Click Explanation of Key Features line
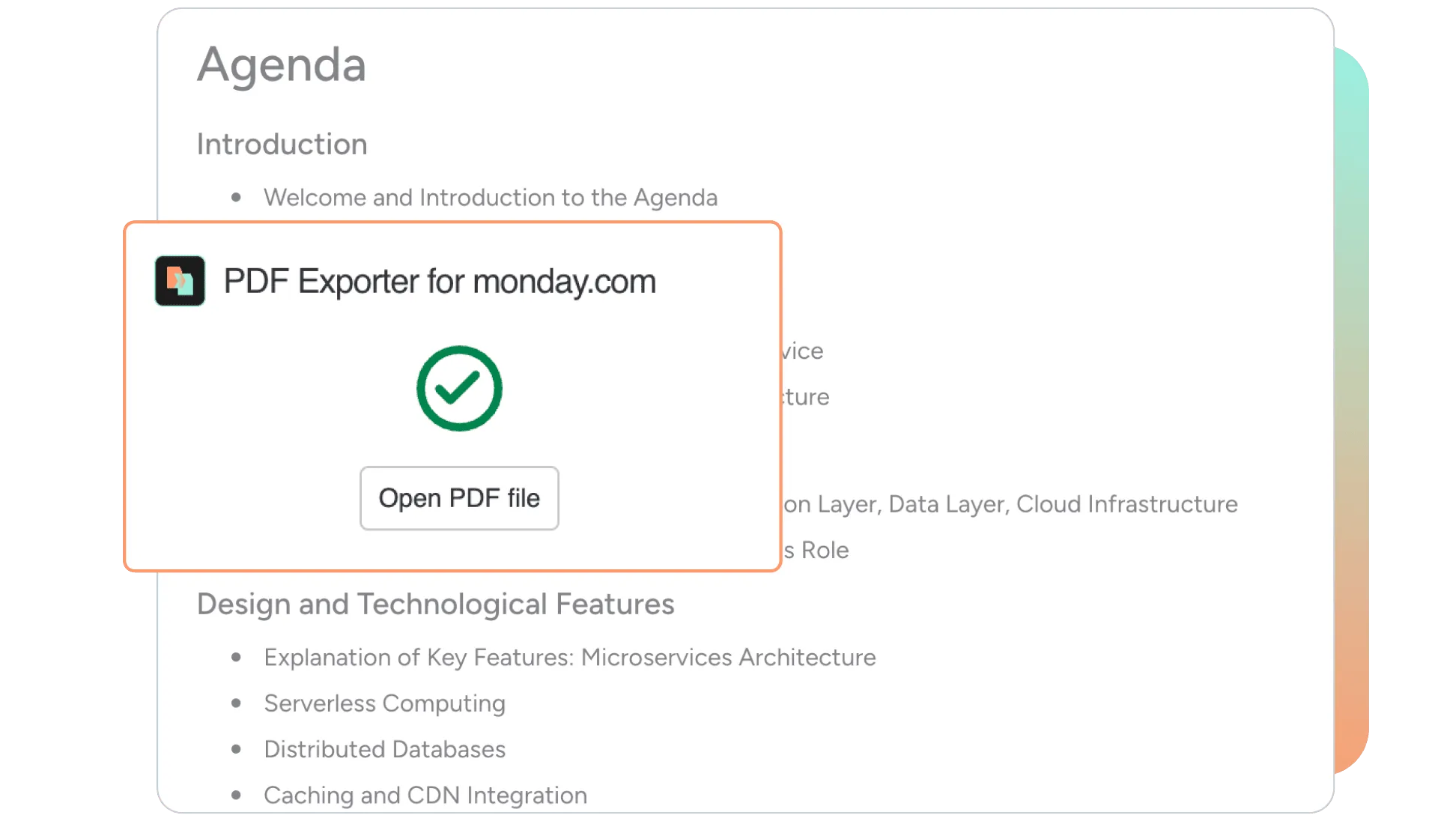1456x821 pixels. 569,658
